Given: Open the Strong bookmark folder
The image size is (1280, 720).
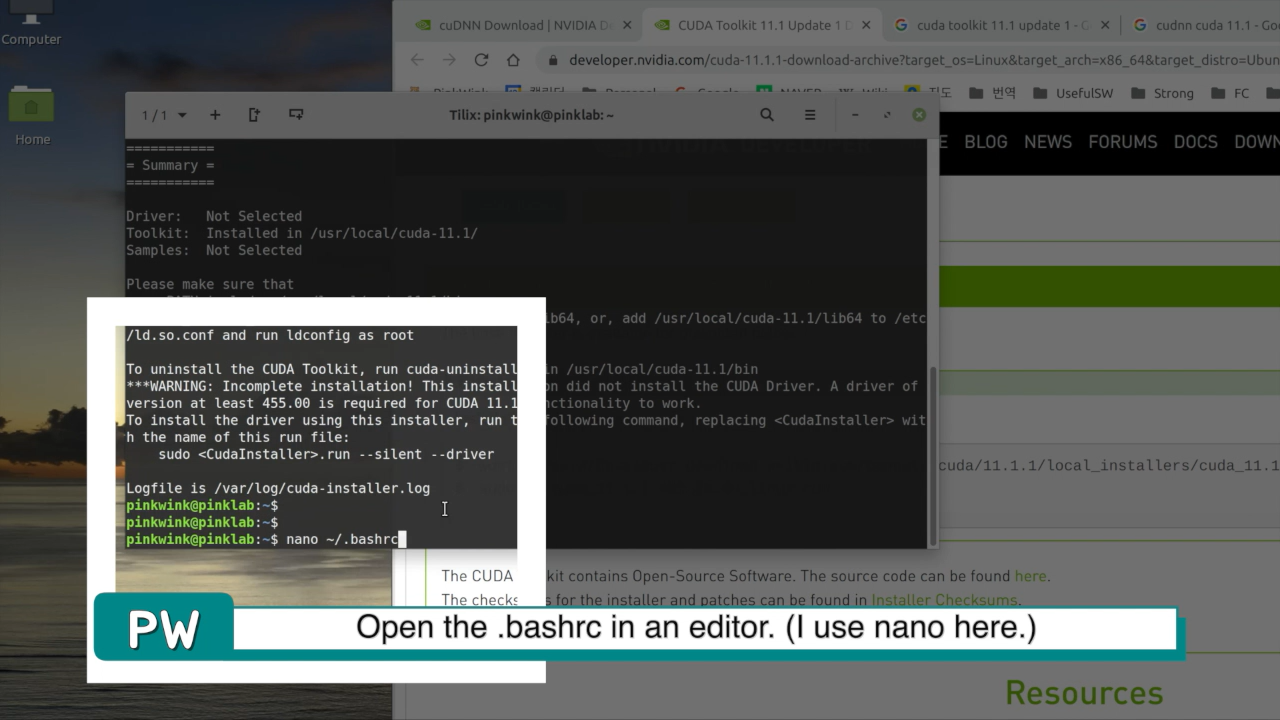Looking at the screenshot, I should 1162,93.
